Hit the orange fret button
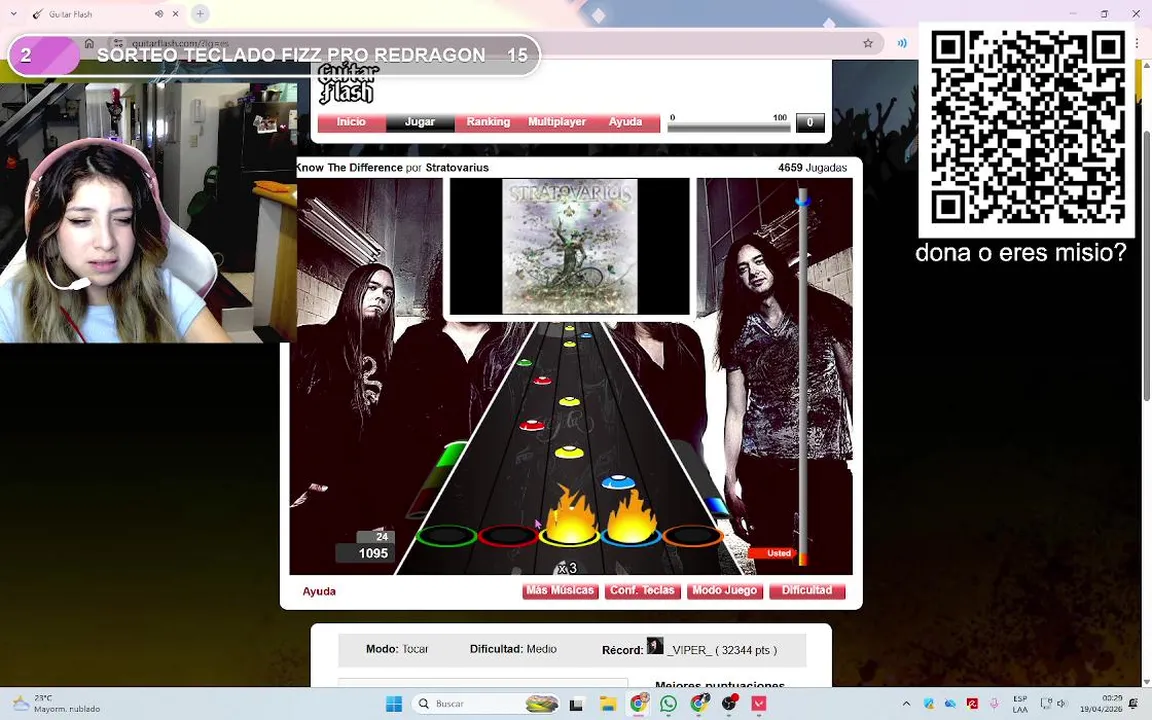 click(692, 536)
